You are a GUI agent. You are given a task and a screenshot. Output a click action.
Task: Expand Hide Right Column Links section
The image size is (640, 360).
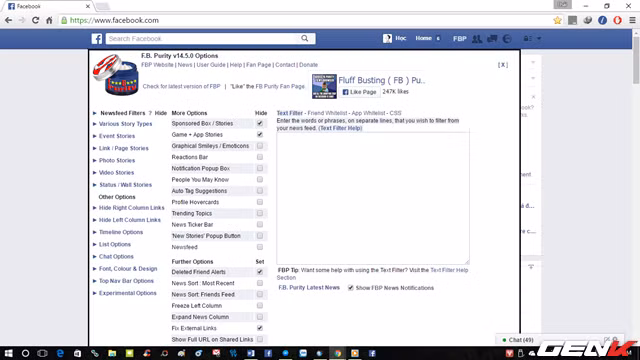coord(131,208)
